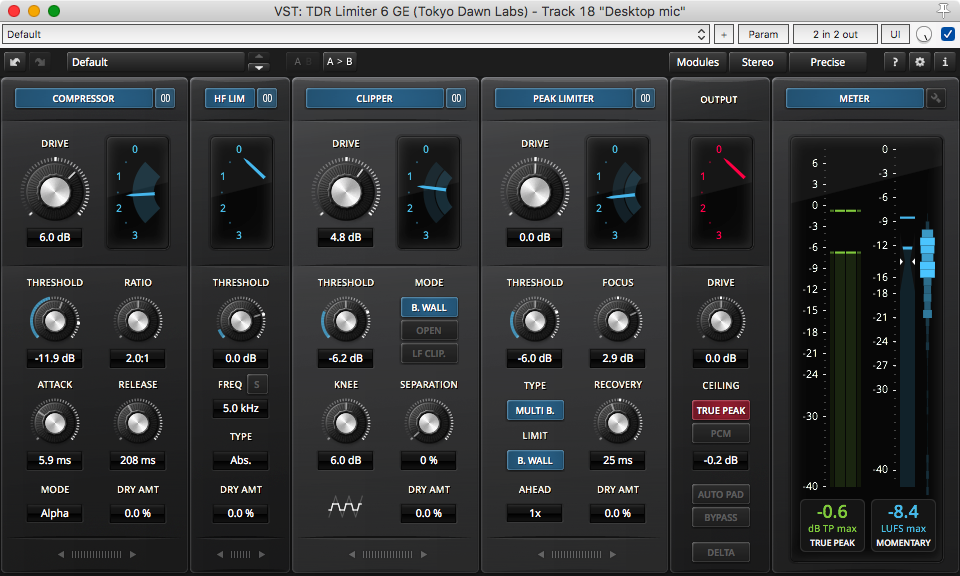Click the Param button

[763, 34]
